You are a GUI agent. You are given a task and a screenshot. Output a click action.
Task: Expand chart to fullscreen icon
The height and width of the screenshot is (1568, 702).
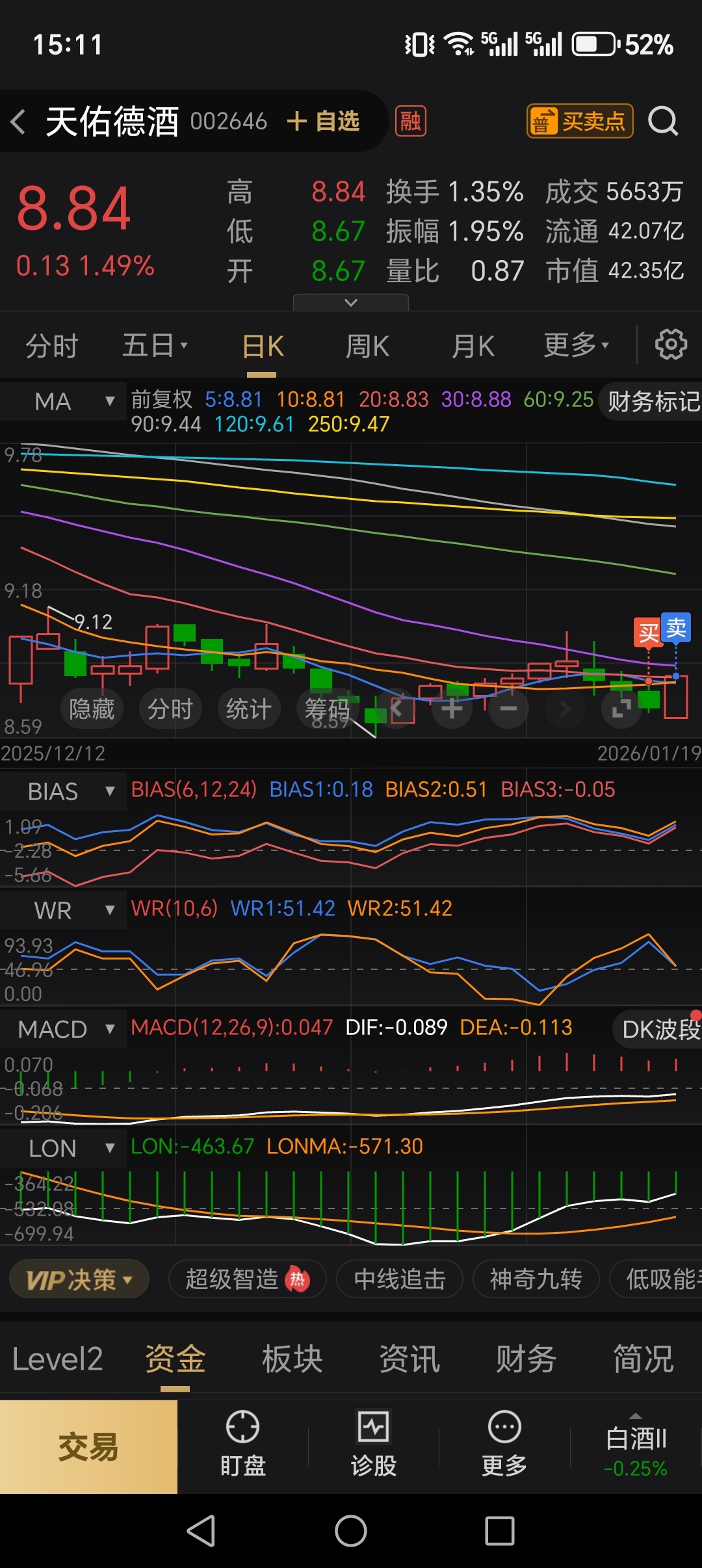[621, 708]
